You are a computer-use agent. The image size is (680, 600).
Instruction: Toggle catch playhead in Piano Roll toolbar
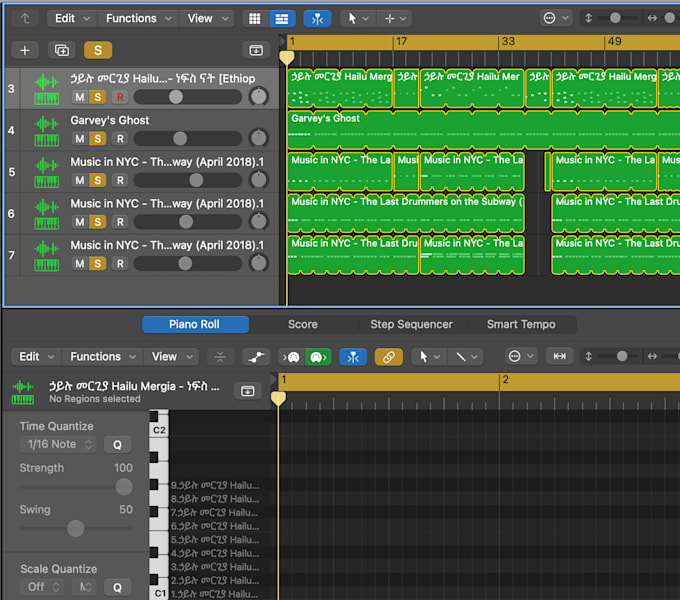[353, 357]
